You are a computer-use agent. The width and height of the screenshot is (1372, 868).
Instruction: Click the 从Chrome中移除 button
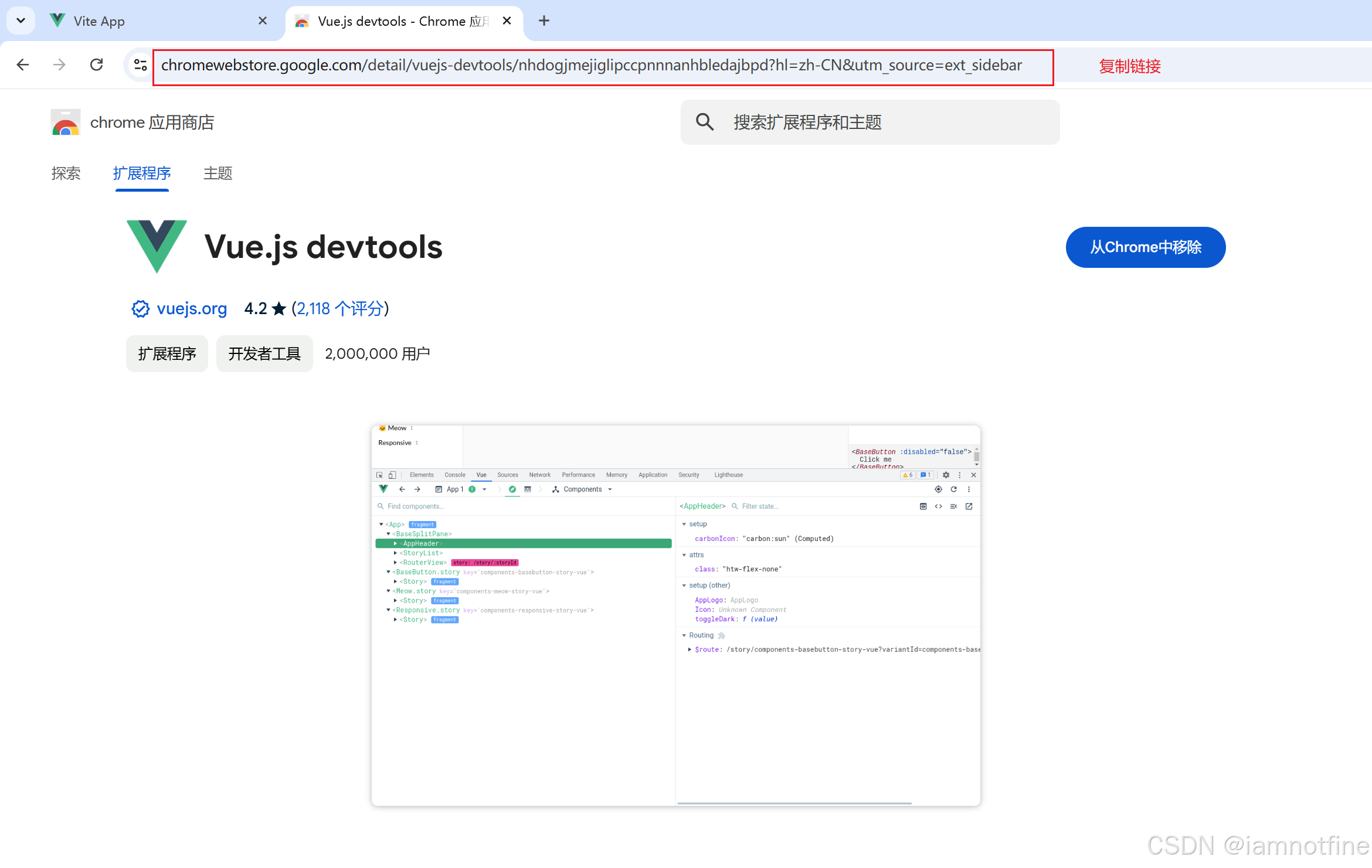(x=1145, y=247)
